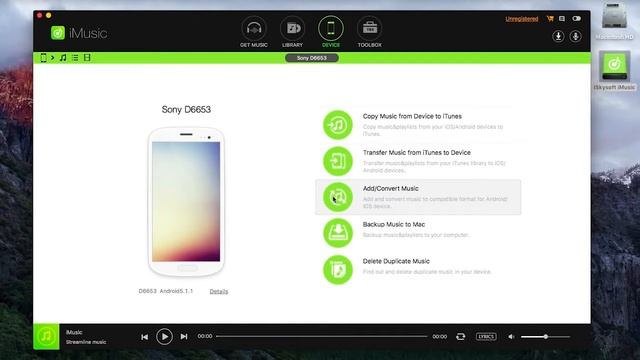Select the Device tab
640x360 pixels.
[x=331, y=32]
